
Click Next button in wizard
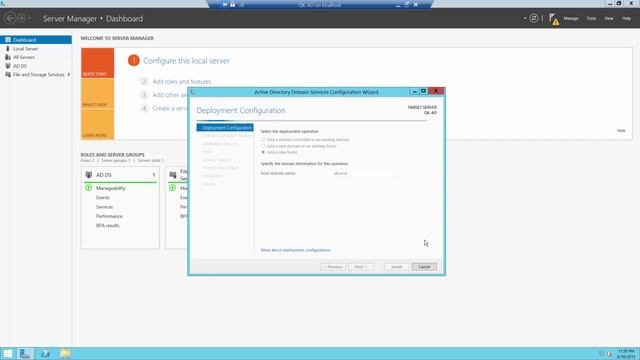[361, 267]
